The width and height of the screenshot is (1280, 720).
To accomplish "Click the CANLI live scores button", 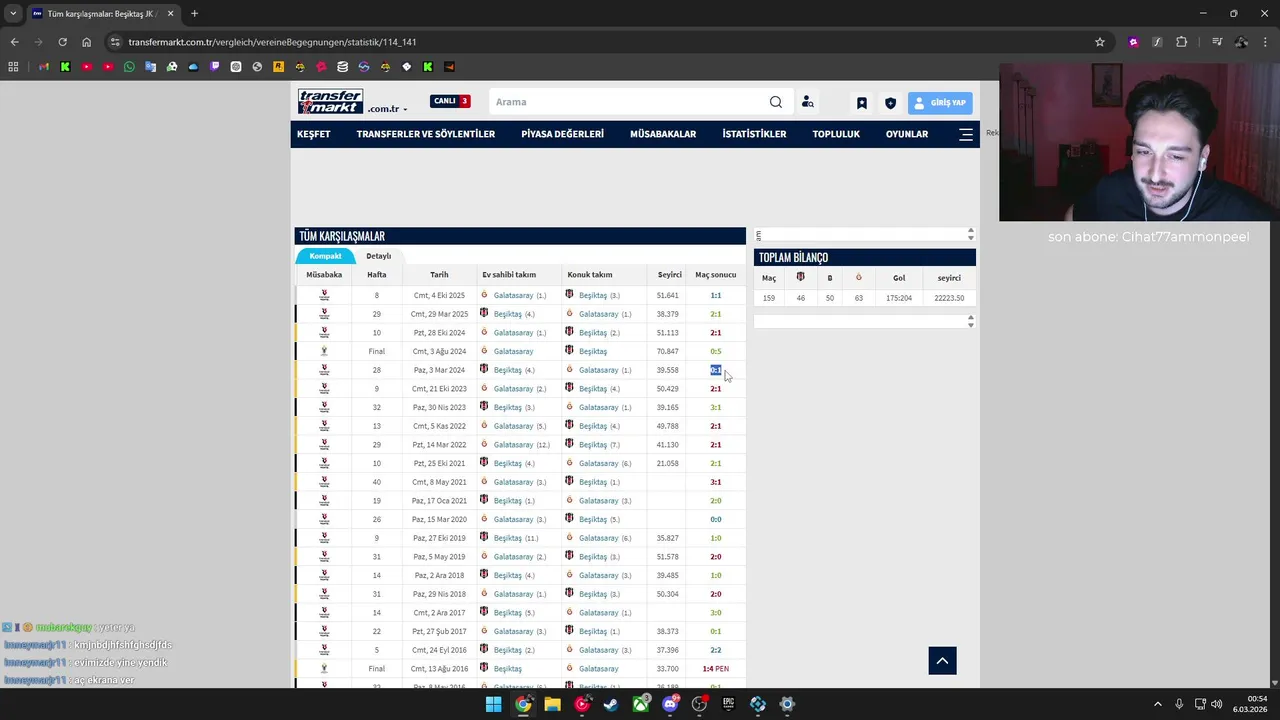I will 450,101.
